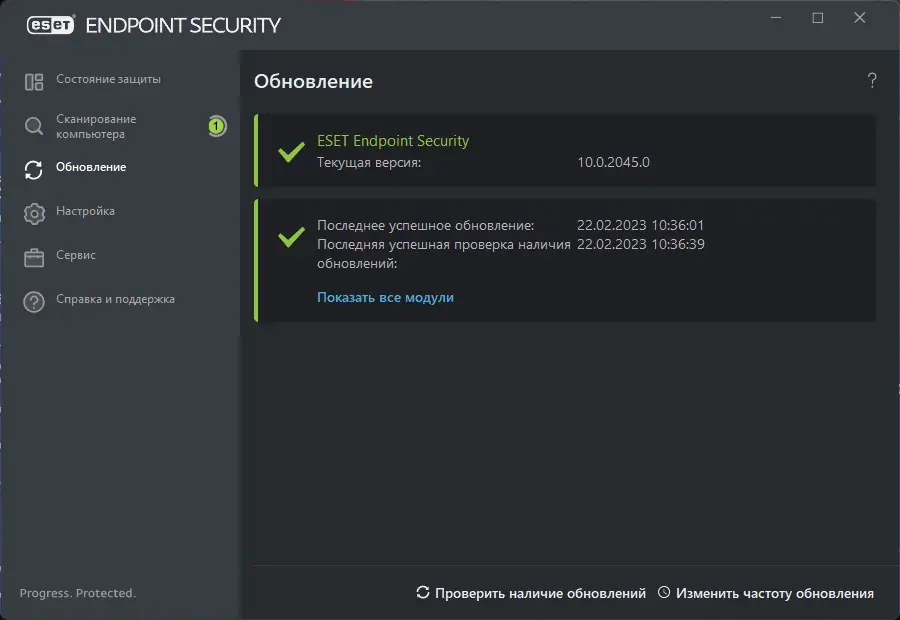Click green checkmark beside ESET Endpoint Security
The image size is (900, 620).
pyautogui.click(x=291, y=152)
